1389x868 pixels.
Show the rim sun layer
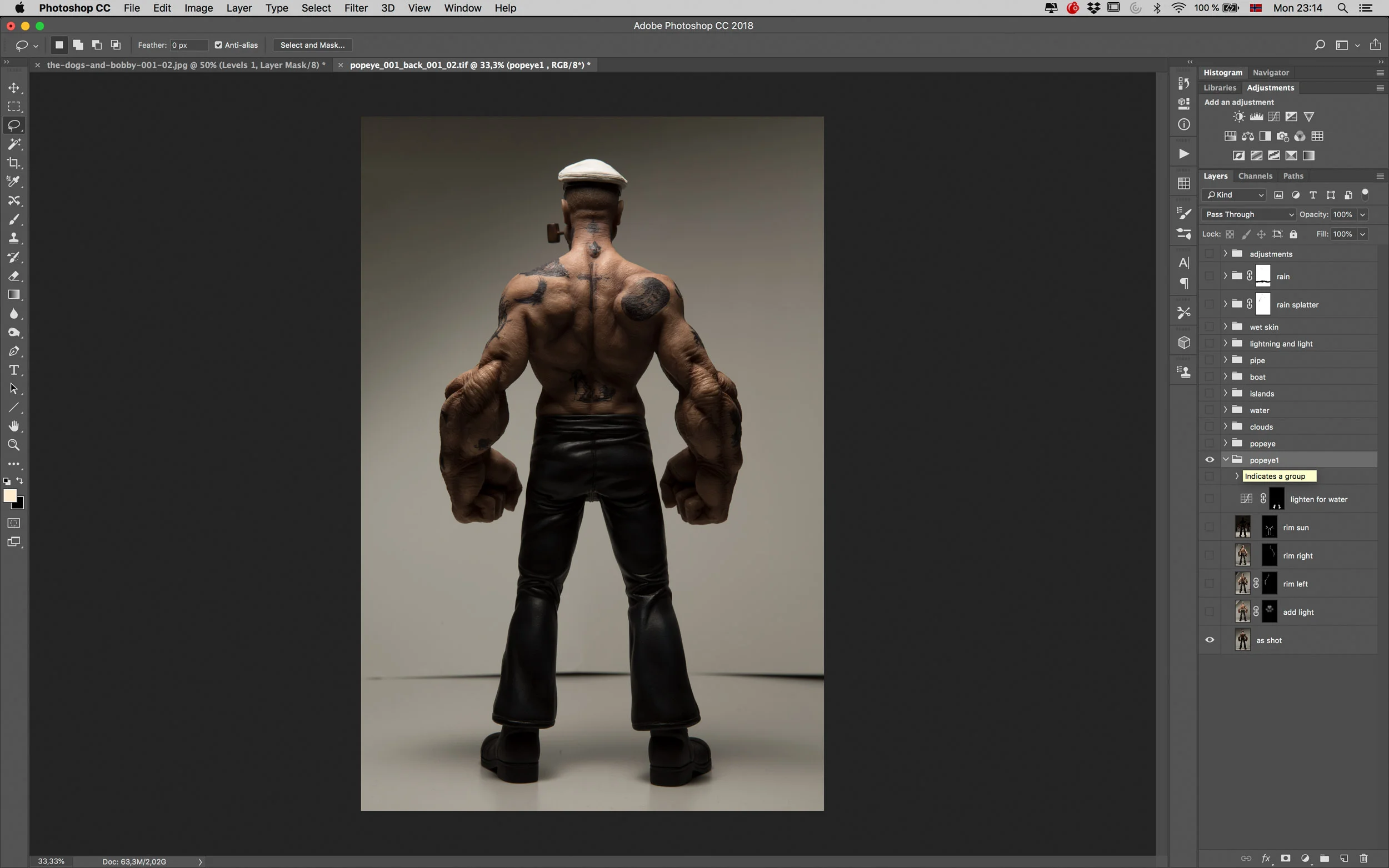pyautogui.click(x=1210, y=527)
